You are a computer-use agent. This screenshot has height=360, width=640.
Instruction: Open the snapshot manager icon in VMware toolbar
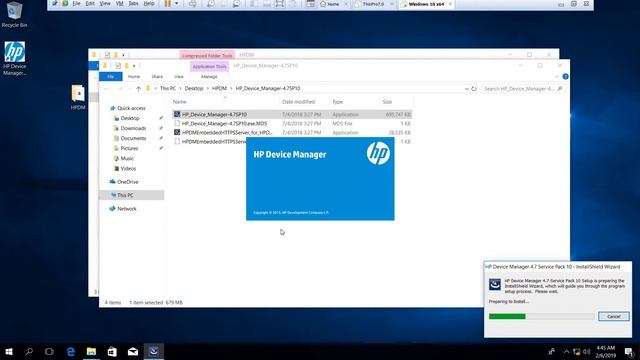click(x=236, y=4)
